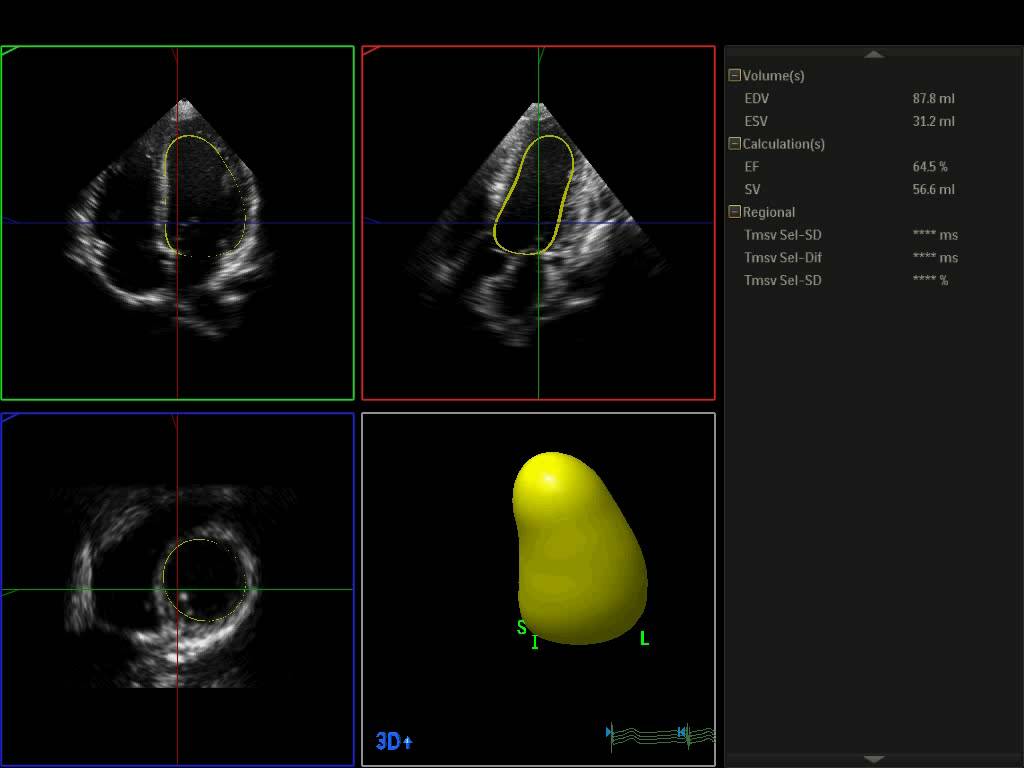
Task: Click green-framed view's corner tab
Action: coord(11,51)
